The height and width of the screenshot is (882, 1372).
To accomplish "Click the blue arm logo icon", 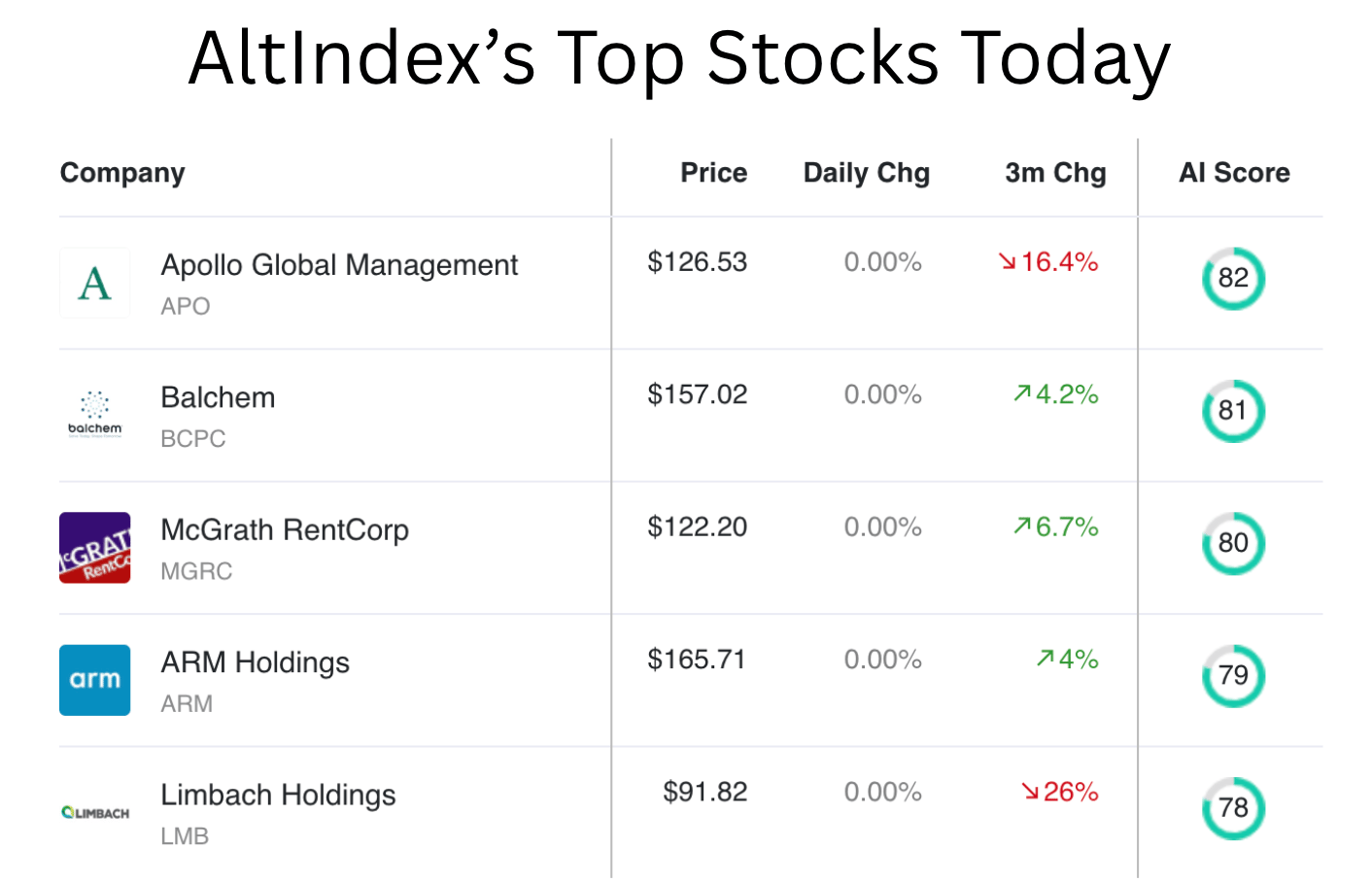I will (94, 680).
